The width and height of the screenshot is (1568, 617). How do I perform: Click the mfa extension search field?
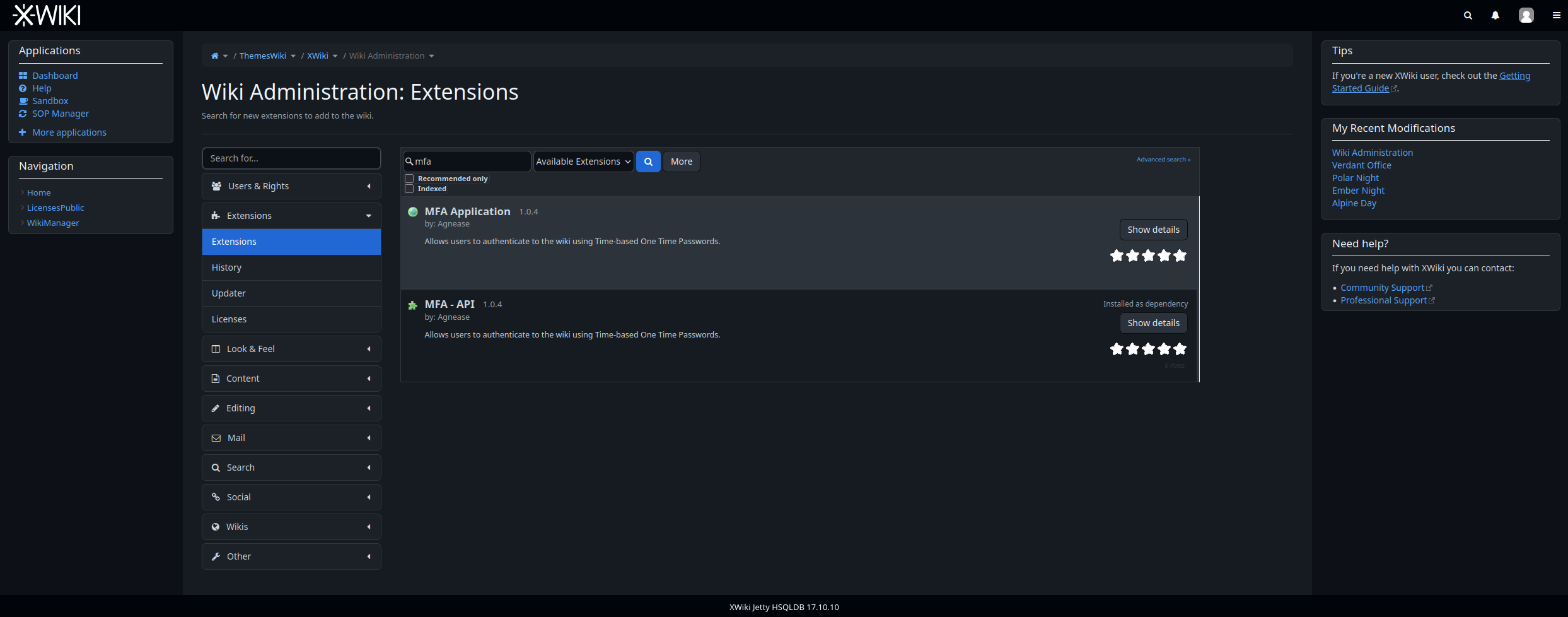[x=467, y=162]
